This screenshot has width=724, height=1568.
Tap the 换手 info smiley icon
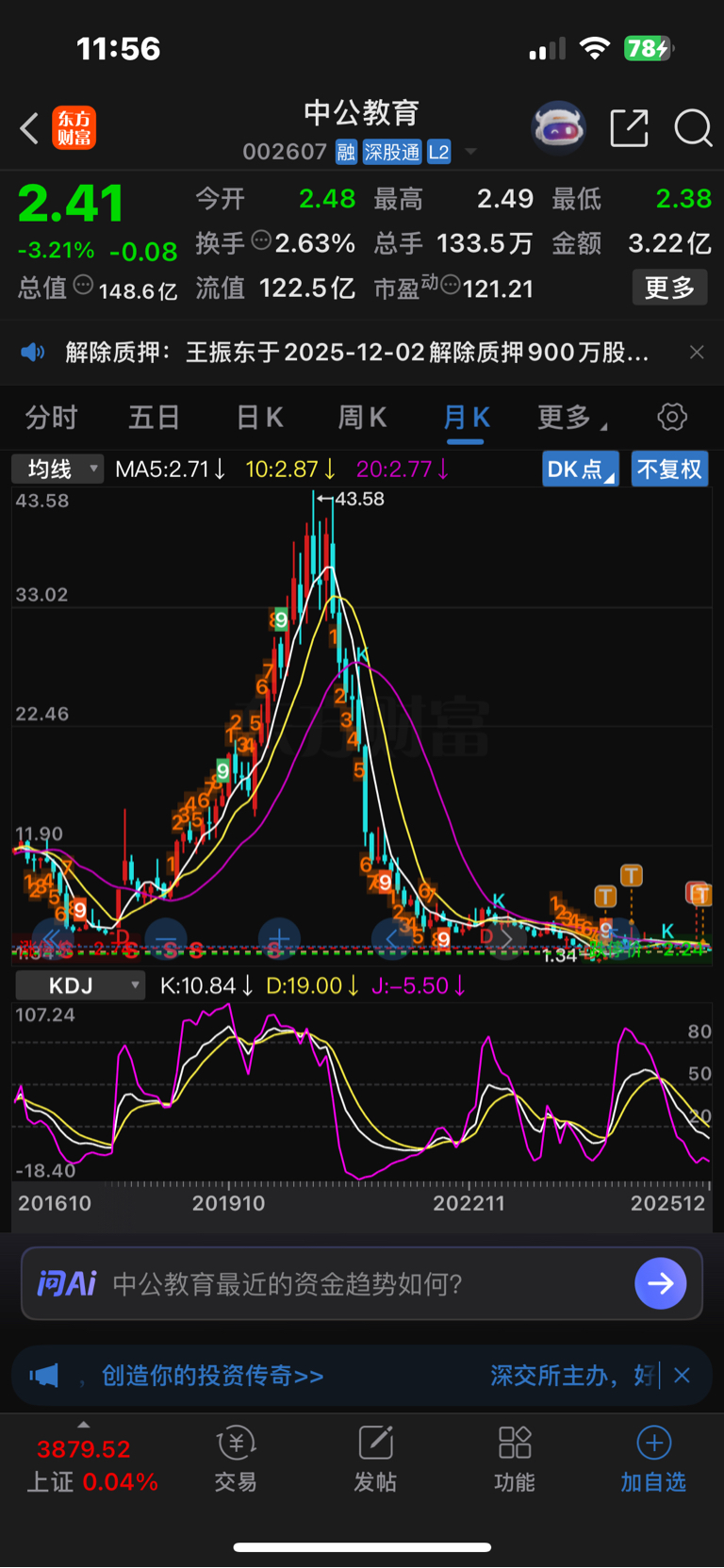[x=261, y=241]
